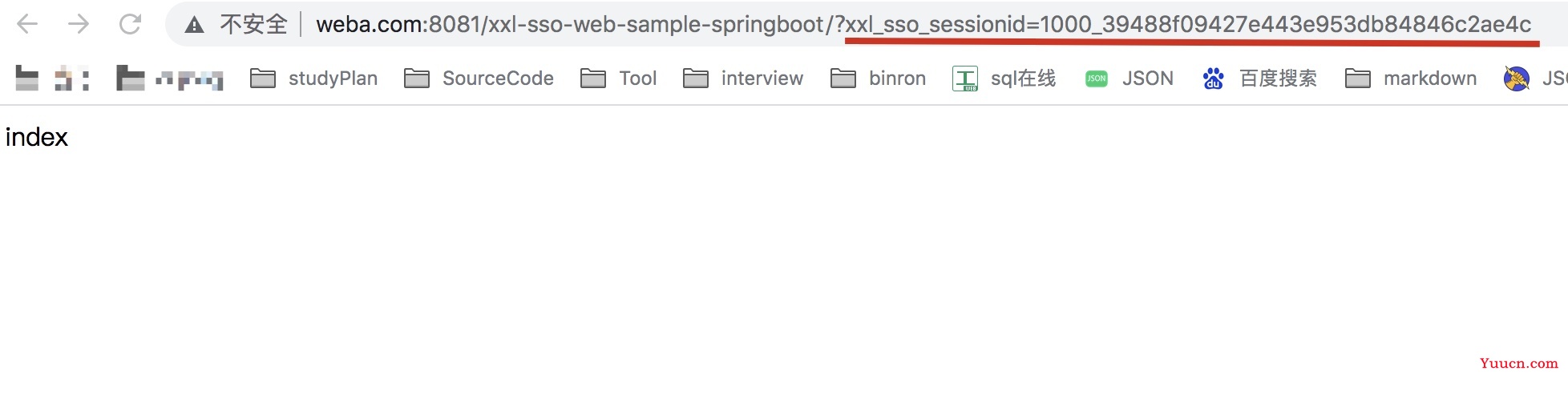Open the interview bookmark folder

pos(743,79)
